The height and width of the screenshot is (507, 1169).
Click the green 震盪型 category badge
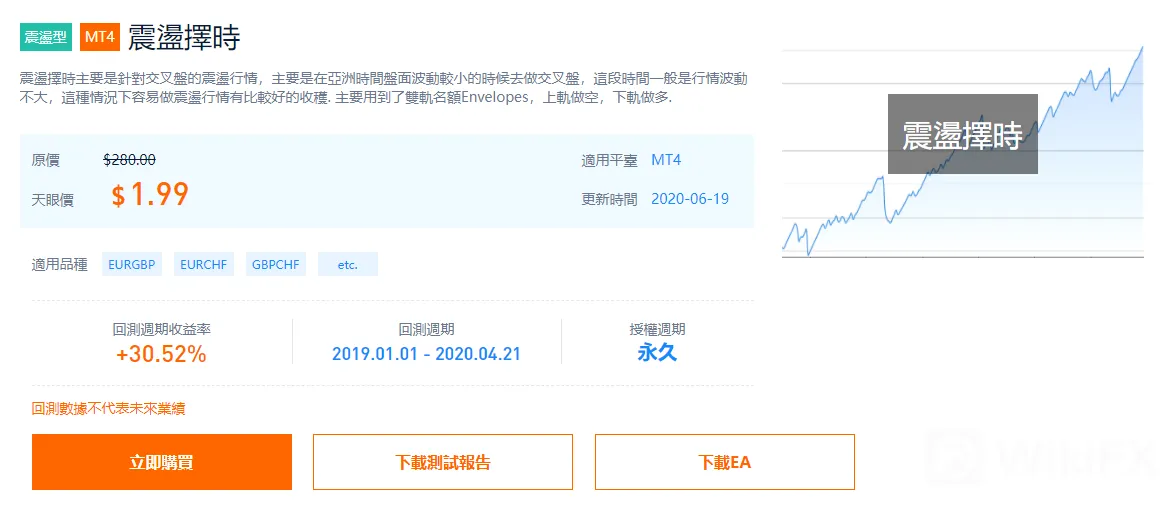pyautogui.click(x=45, y=37)
